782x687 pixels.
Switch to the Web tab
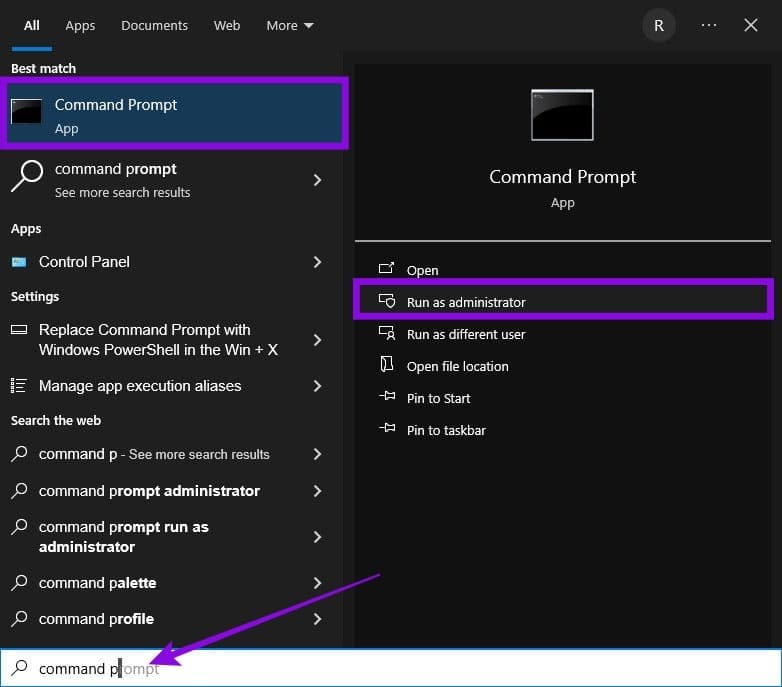tap(227, 25)
